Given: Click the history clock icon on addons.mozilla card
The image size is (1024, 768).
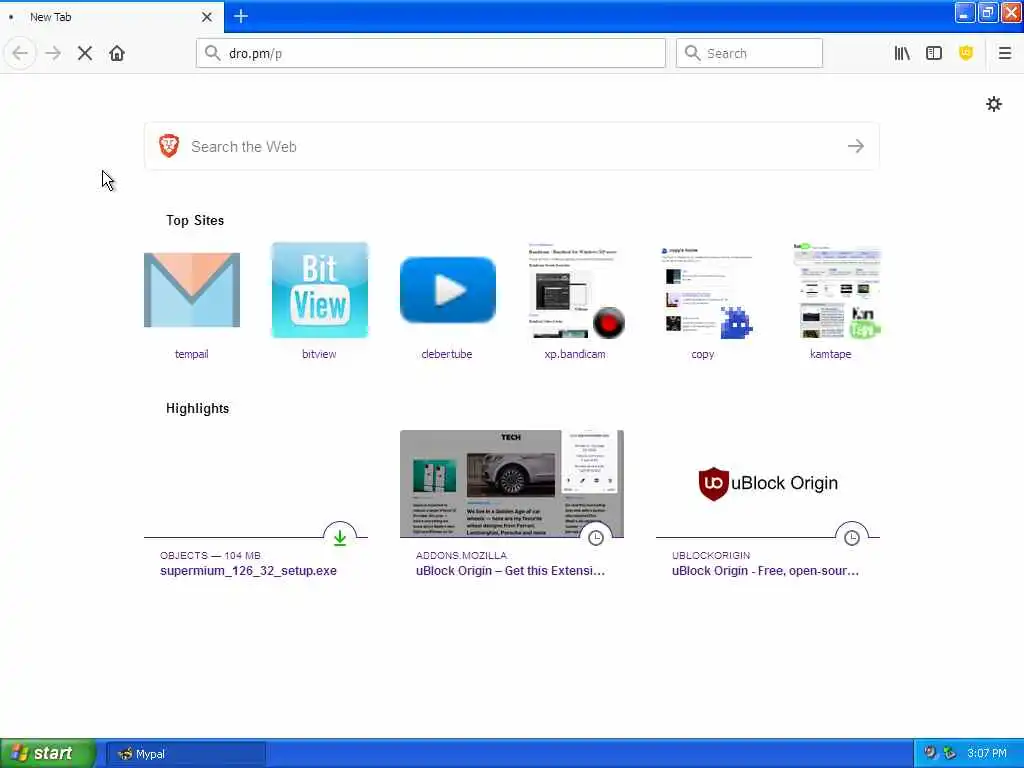Looking at the screenshot, I should coord(596,537).
